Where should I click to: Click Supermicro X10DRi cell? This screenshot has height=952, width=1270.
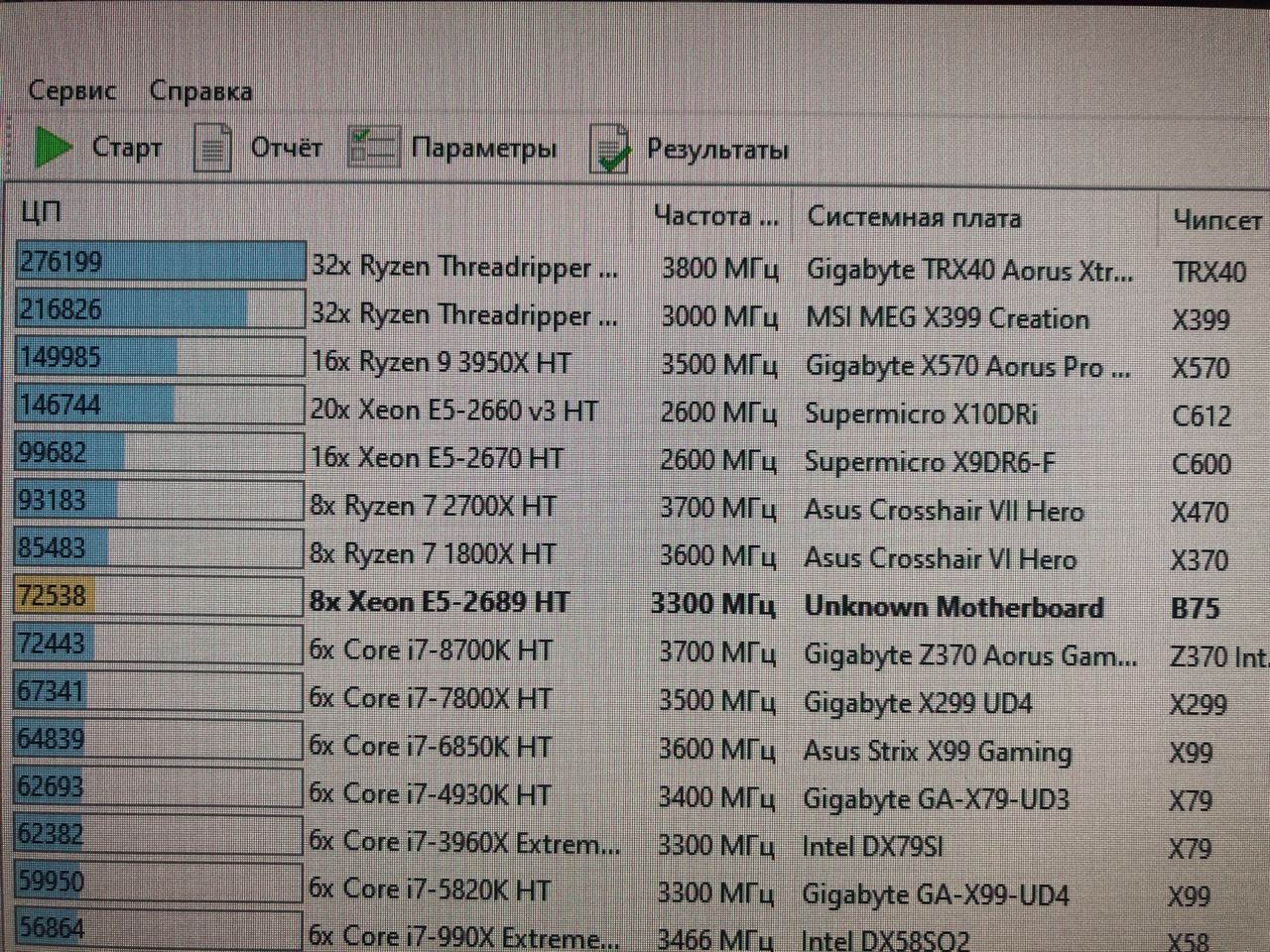tap(921, 414)
